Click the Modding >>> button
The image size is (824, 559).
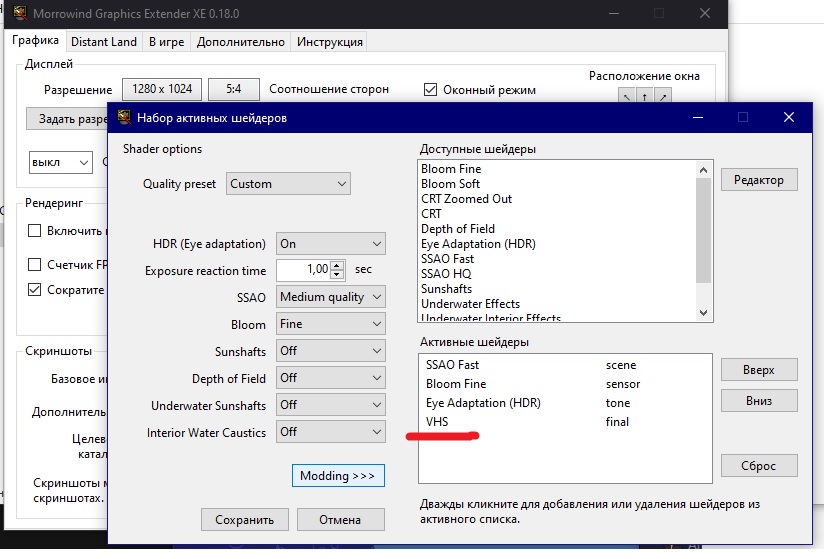[338, 475]
